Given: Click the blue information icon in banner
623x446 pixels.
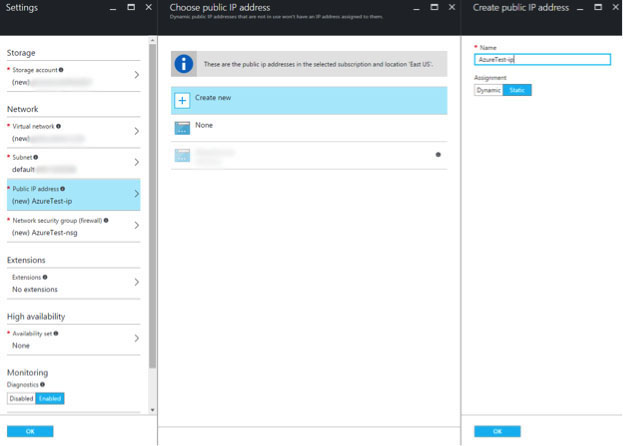Looking at the screenshot, I should 184,64.
